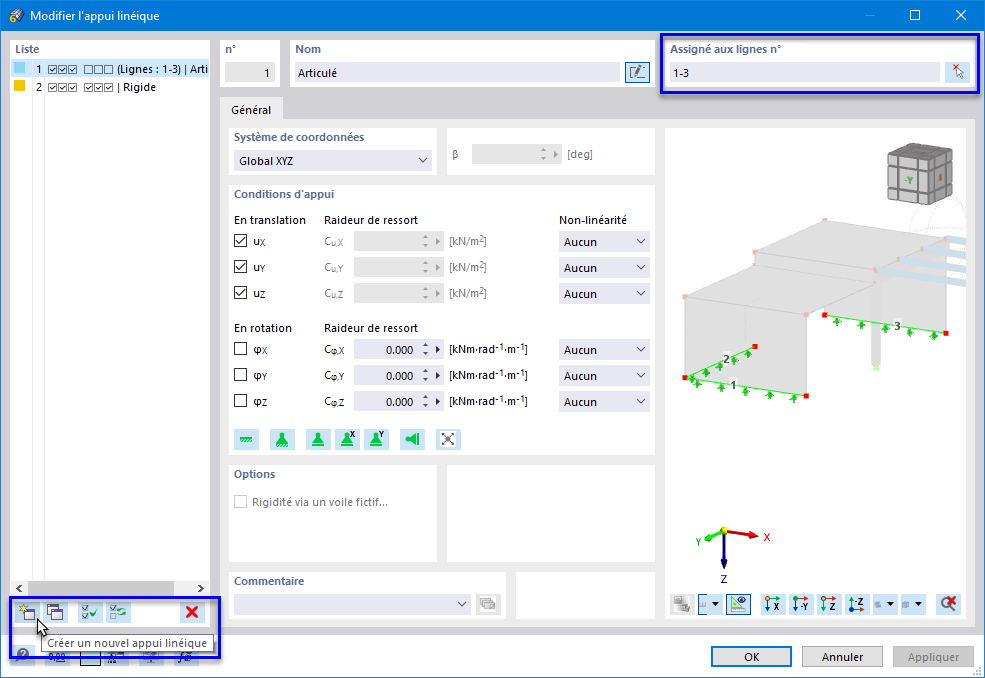Click the hinged support preset marked Y
This screenshot has height=678, width=985.
pos(376,439)
